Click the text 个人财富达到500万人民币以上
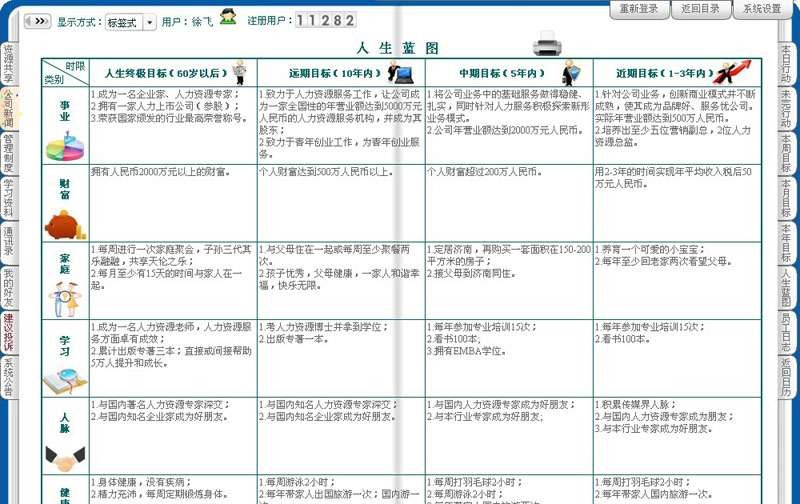800x504 pixels. pyautogui.click(x=326, y=172)
